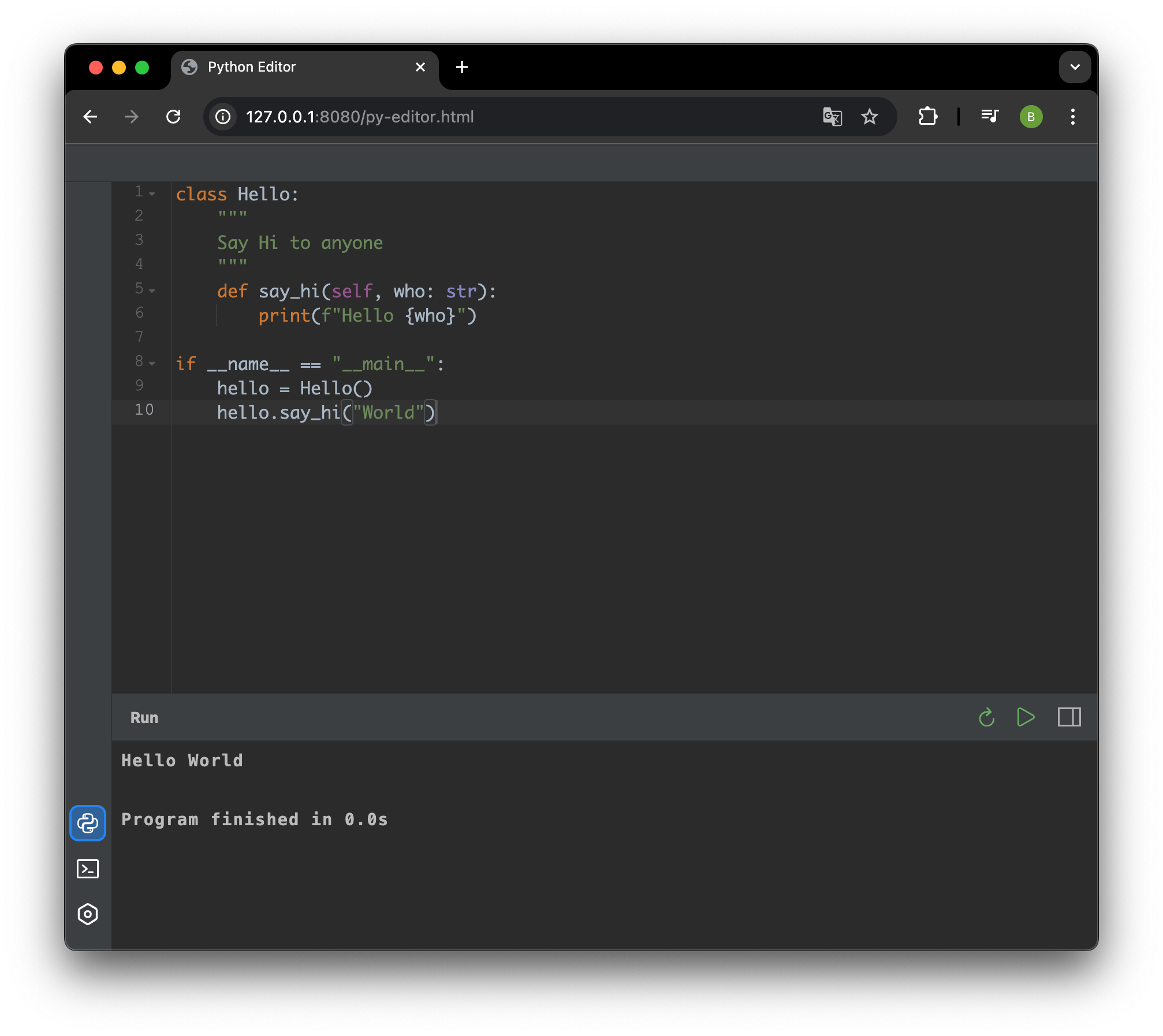The image size is (1163, 1036).
Task: Open a new browser tab
Action: (462, 68)
